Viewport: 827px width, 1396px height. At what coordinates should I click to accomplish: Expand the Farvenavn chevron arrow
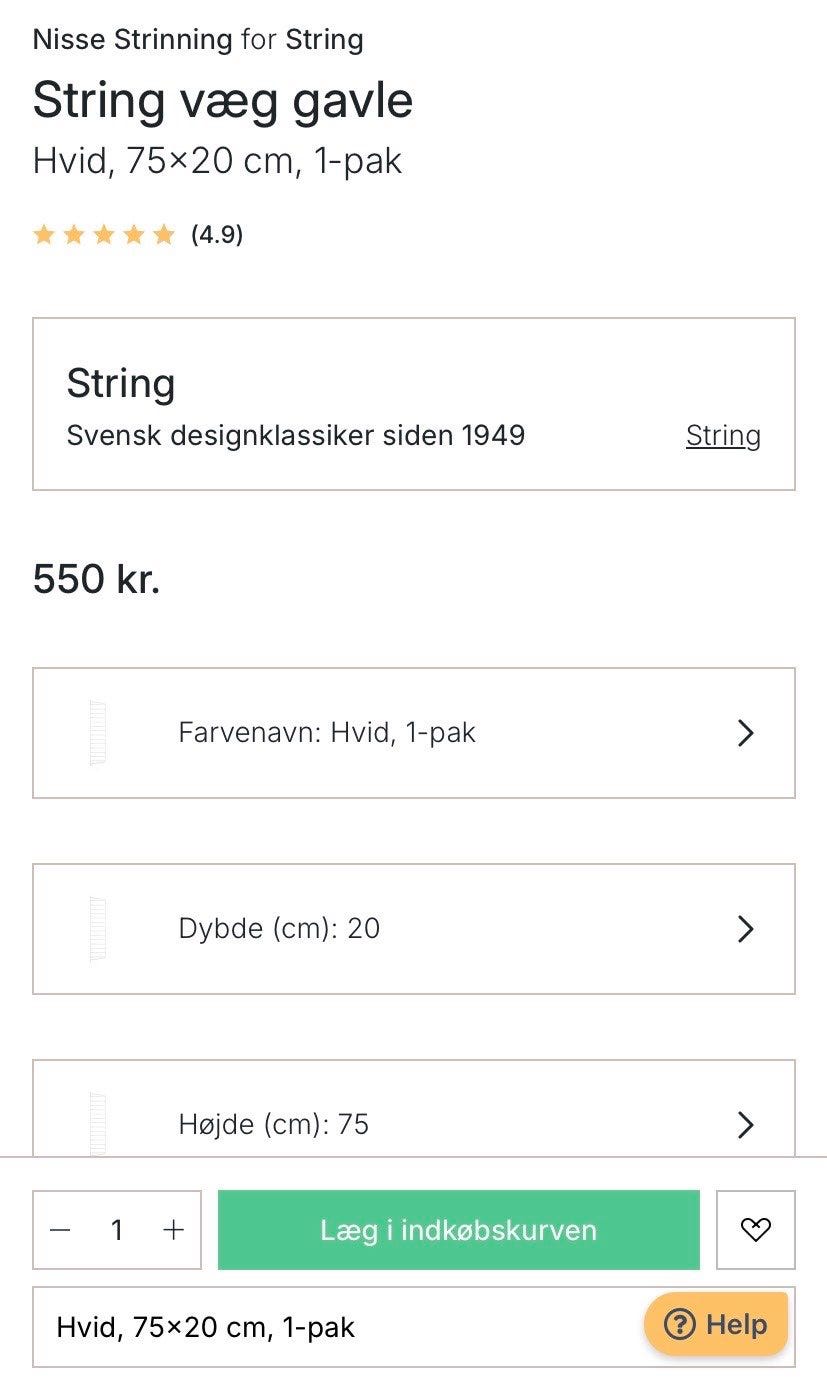click(745, 733)
